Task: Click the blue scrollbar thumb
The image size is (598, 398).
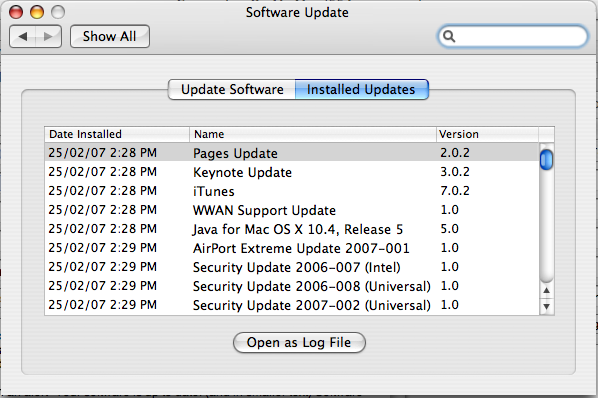Action: (547, 160)
